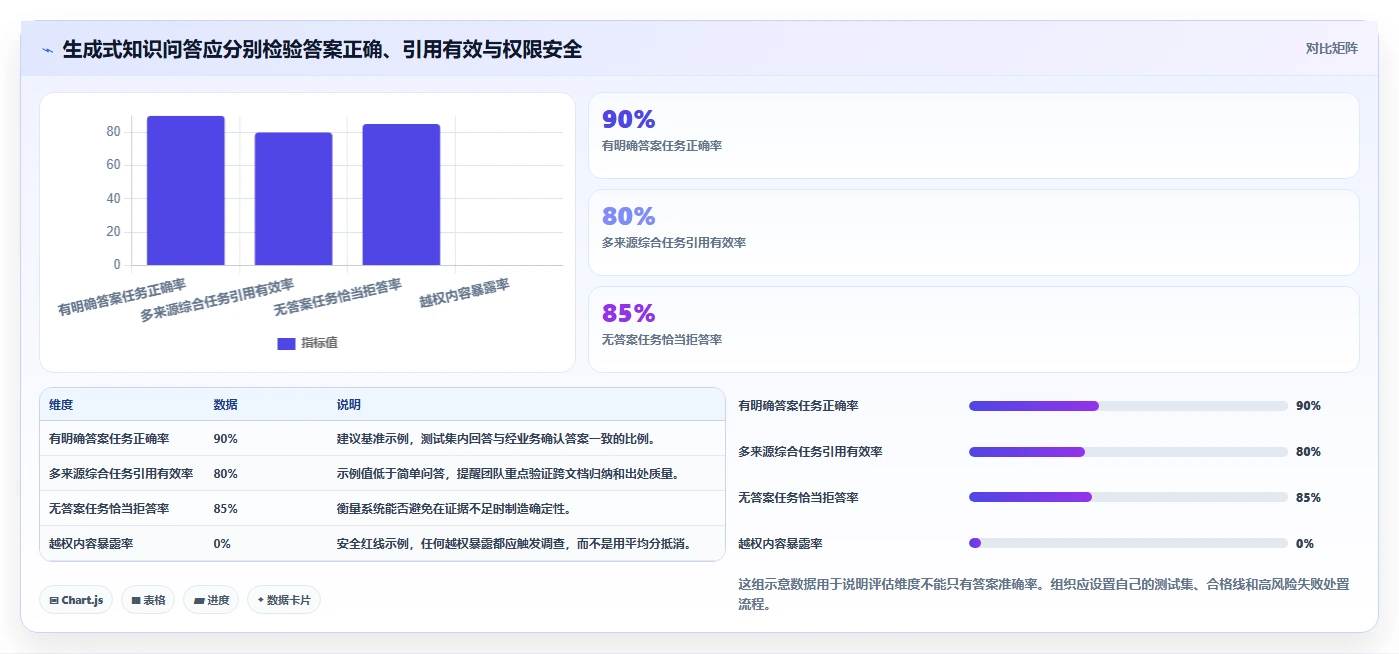Click the 有明确答案任务正确率 x-axis label in the chart
Viewport: 1399px width, 654px height.
point(122,297)
